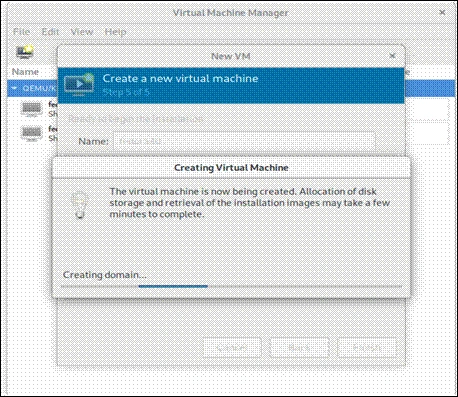Open the Help menu
458x397 pixels.
(115, 32)
